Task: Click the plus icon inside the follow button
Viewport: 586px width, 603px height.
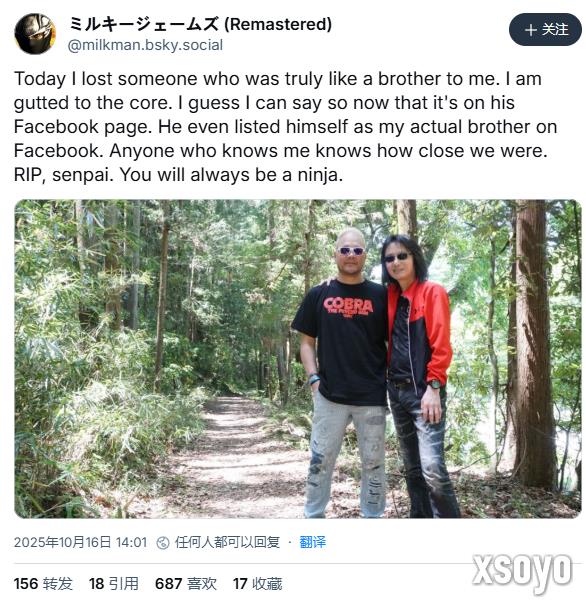Action: tap(531, 30)
